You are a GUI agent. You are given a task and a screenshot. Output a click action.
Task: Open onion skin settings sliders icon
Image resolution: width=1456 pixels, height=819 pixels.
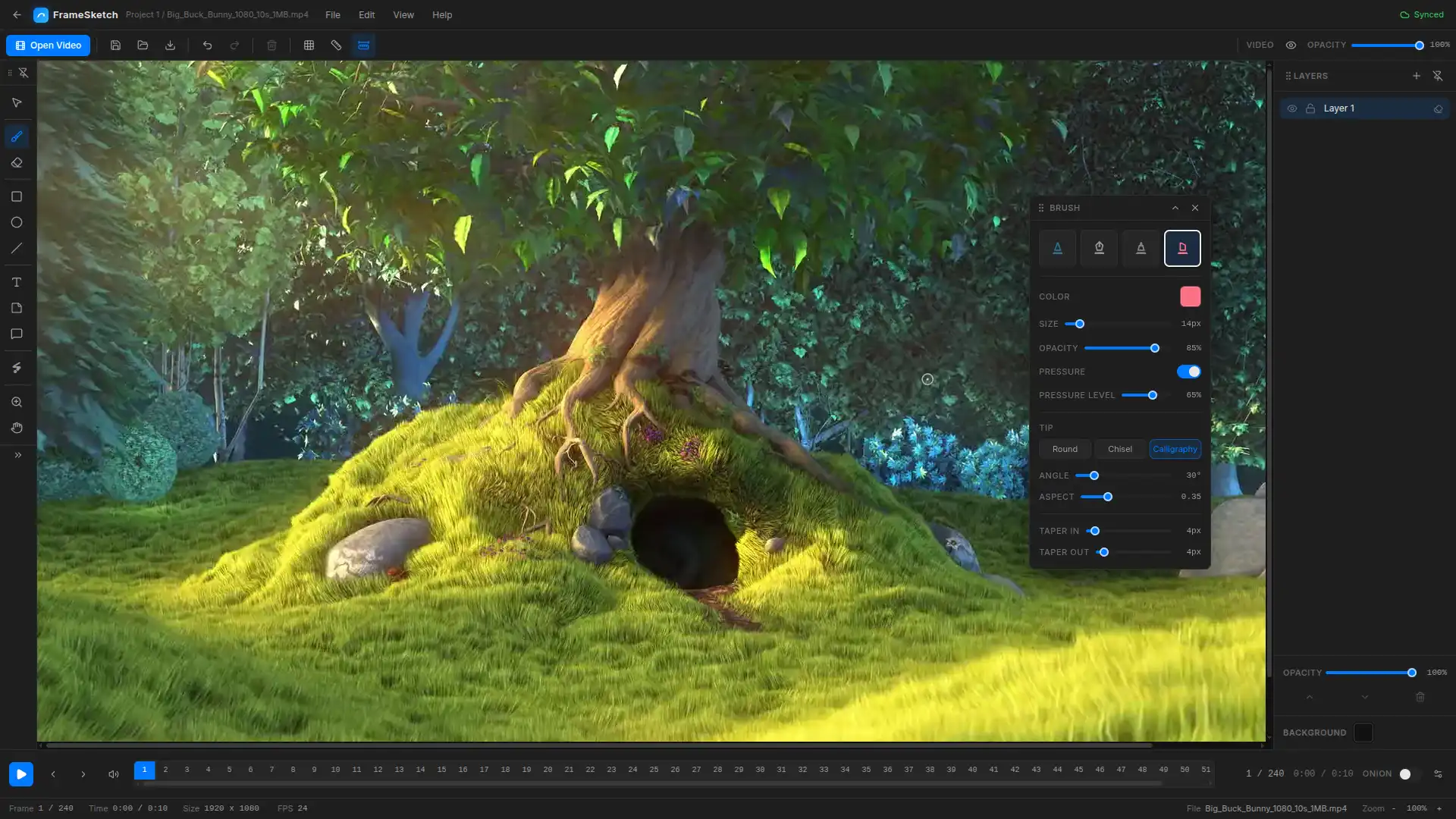(x=1438, y=774)
